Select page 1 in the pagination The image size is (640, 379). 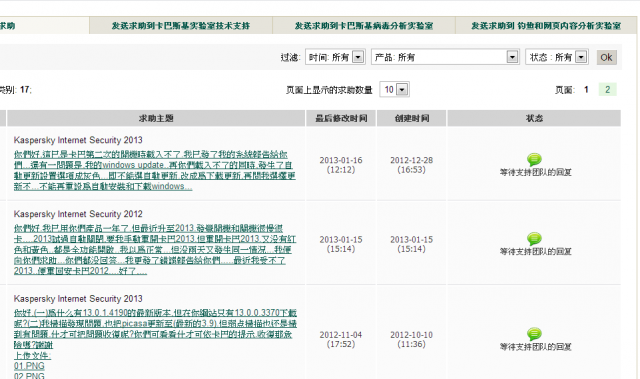586,90
